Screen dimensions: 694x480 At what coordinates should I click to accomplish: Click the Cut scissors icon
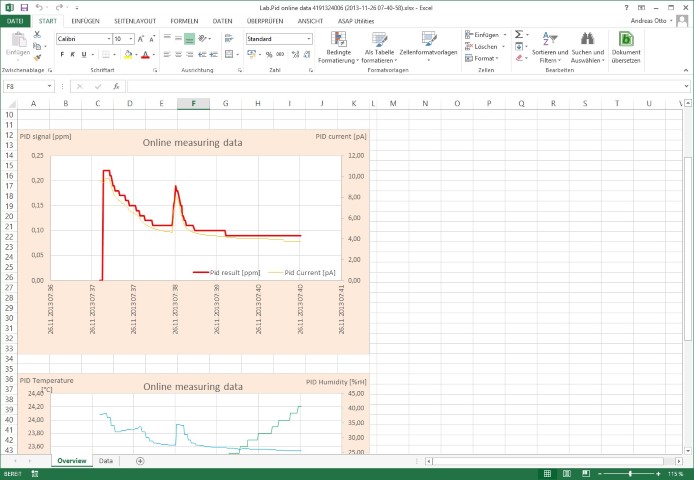pos(38,34)
